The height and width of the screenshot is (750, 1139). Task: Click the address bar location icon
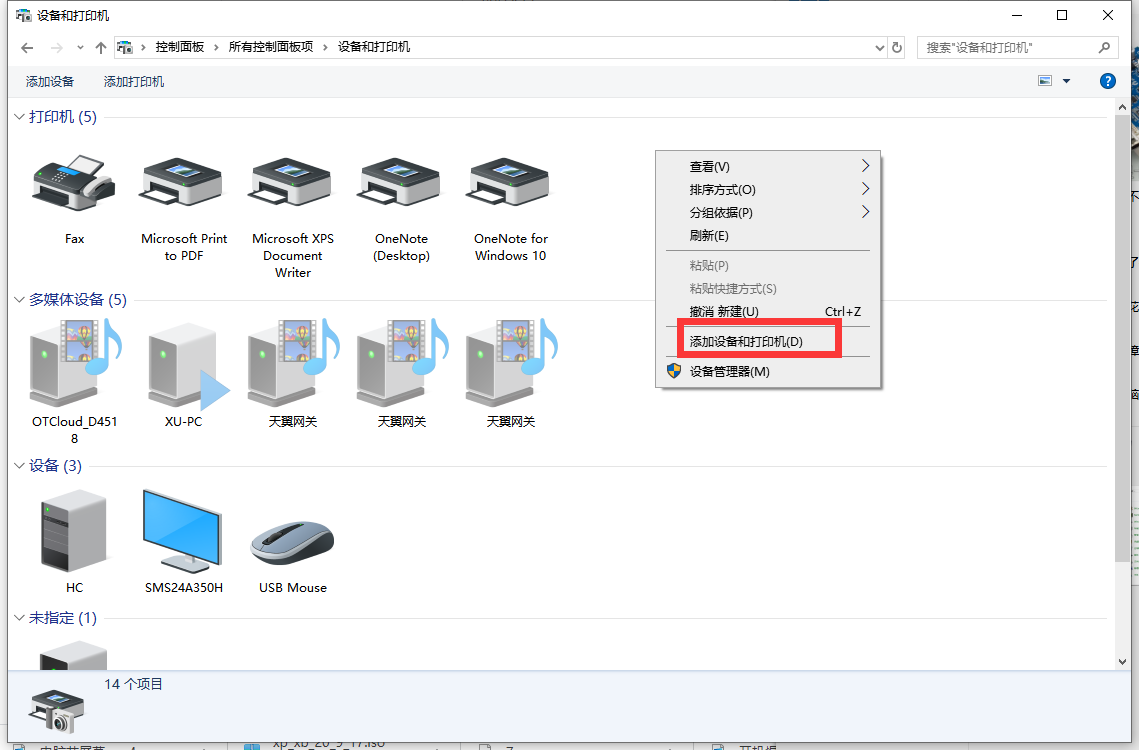[x=125, y=47]
